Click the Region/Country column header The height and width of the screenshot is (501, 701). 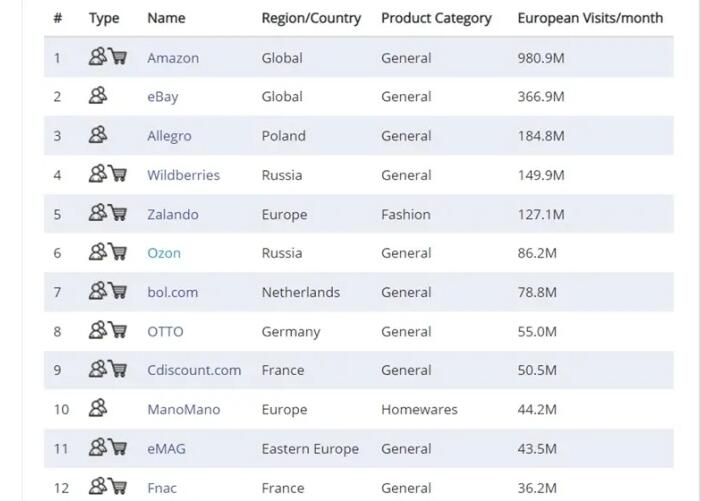(x=311, y=18)
